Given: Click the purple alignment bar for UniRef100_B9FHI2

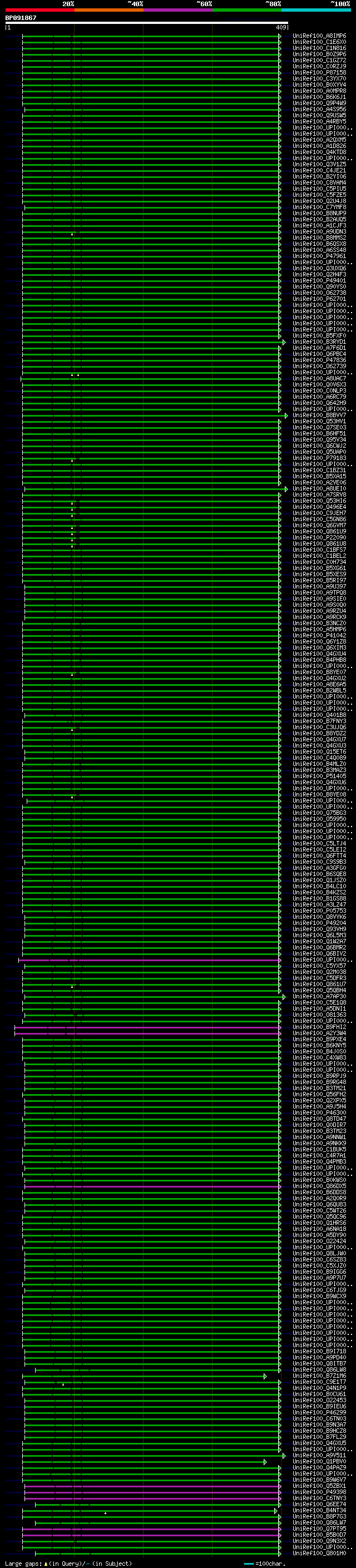Looking at the screenshot, I should click(147, 1027).
